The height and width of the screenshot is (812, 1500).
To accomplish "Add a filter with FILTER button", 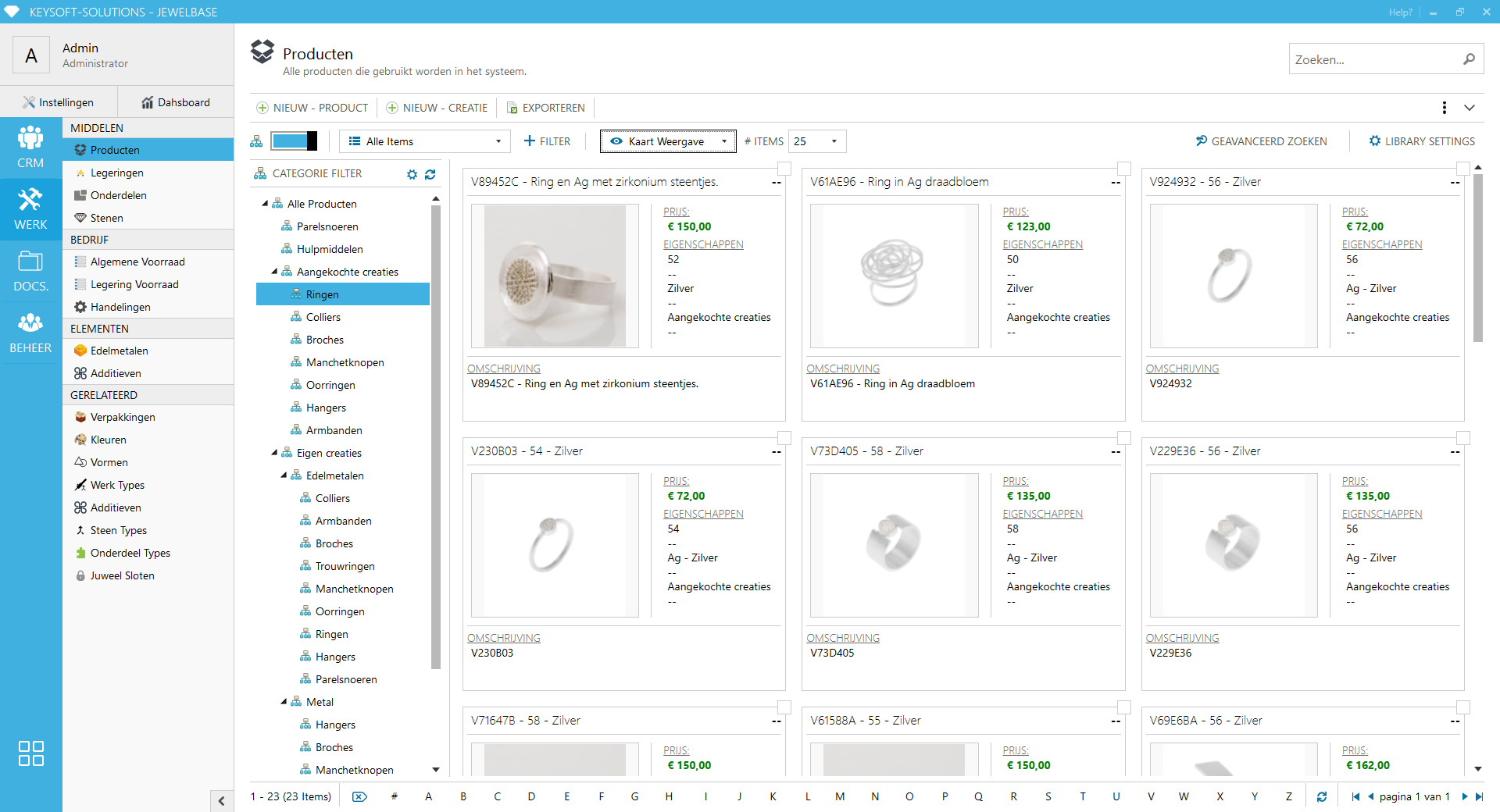I will pyautogui.click(x=547, y=141).
